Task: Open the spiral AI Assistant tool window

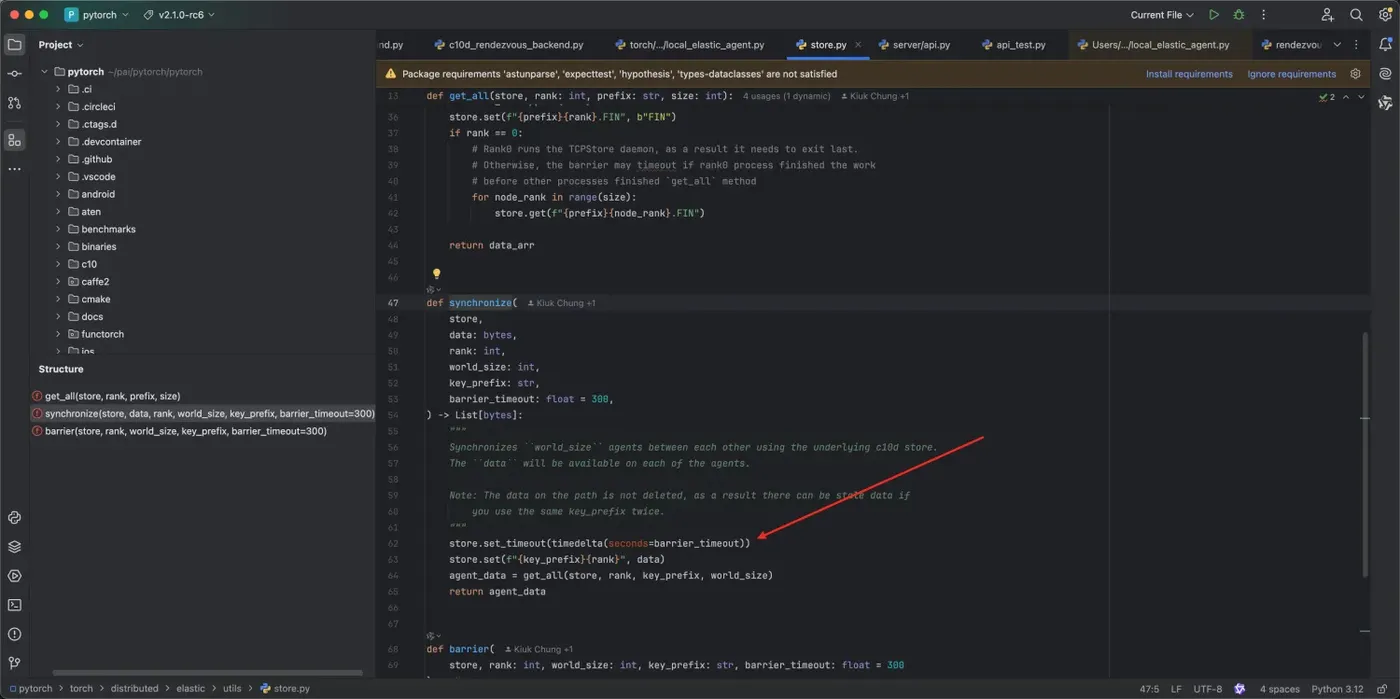Action: pos(1385,74)
